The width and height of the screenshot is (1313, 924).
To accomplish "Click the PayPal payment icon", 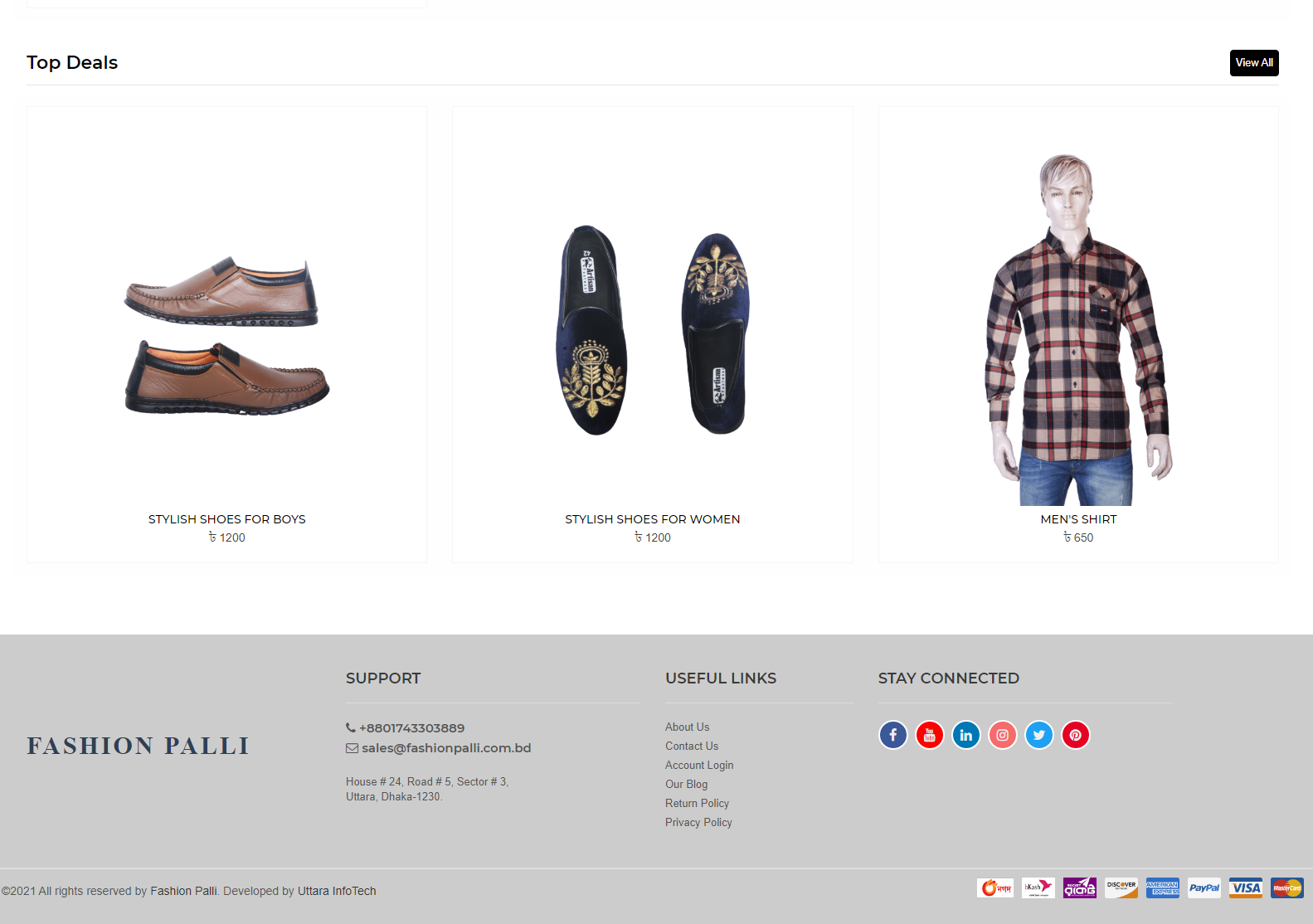I will pyautogui.click(x=1204, y=888).
